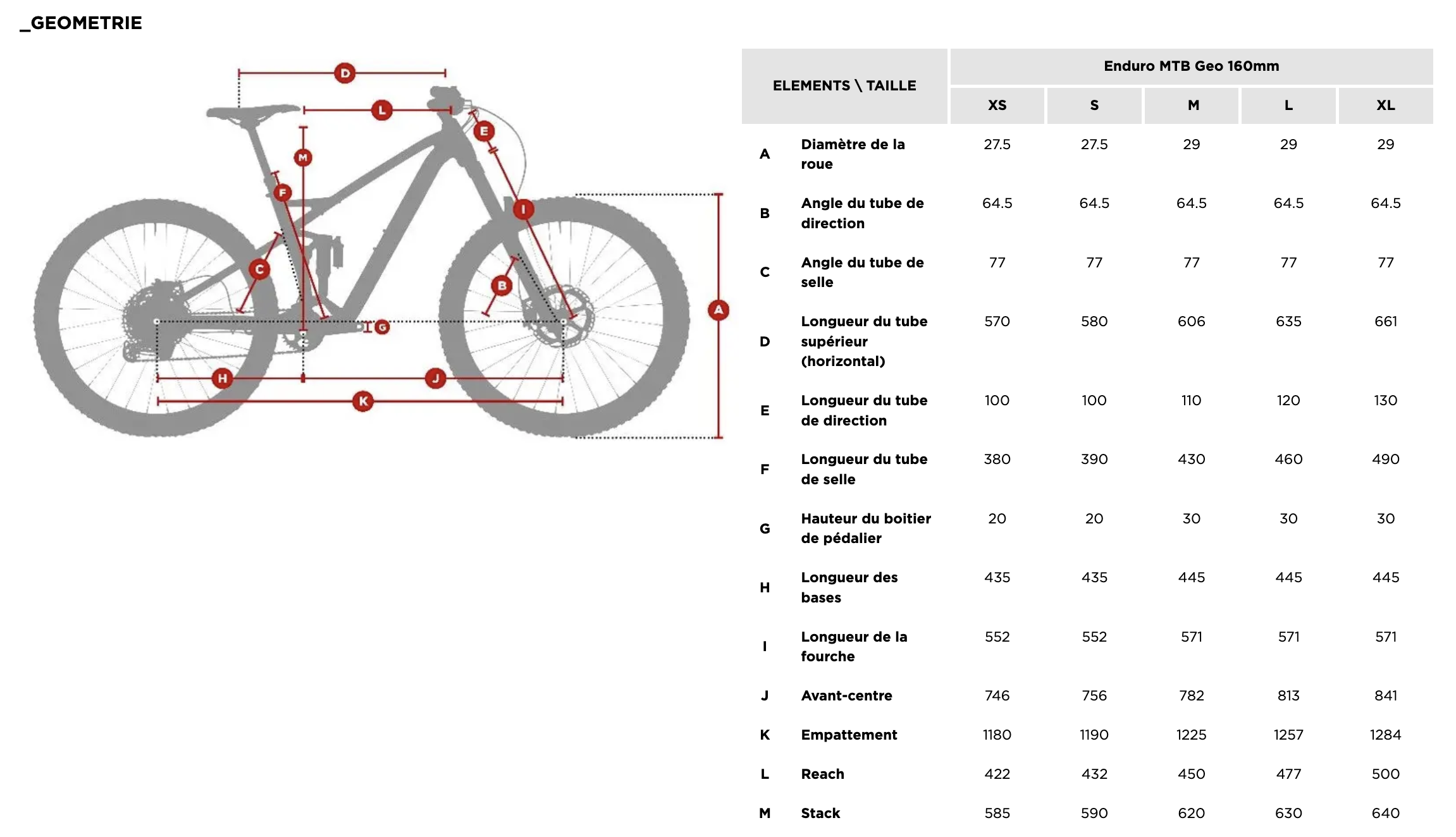Click the red H chainstay marker on diagram
The height and width of the screenshot is (837, 1456).
[x=222, y=379]
